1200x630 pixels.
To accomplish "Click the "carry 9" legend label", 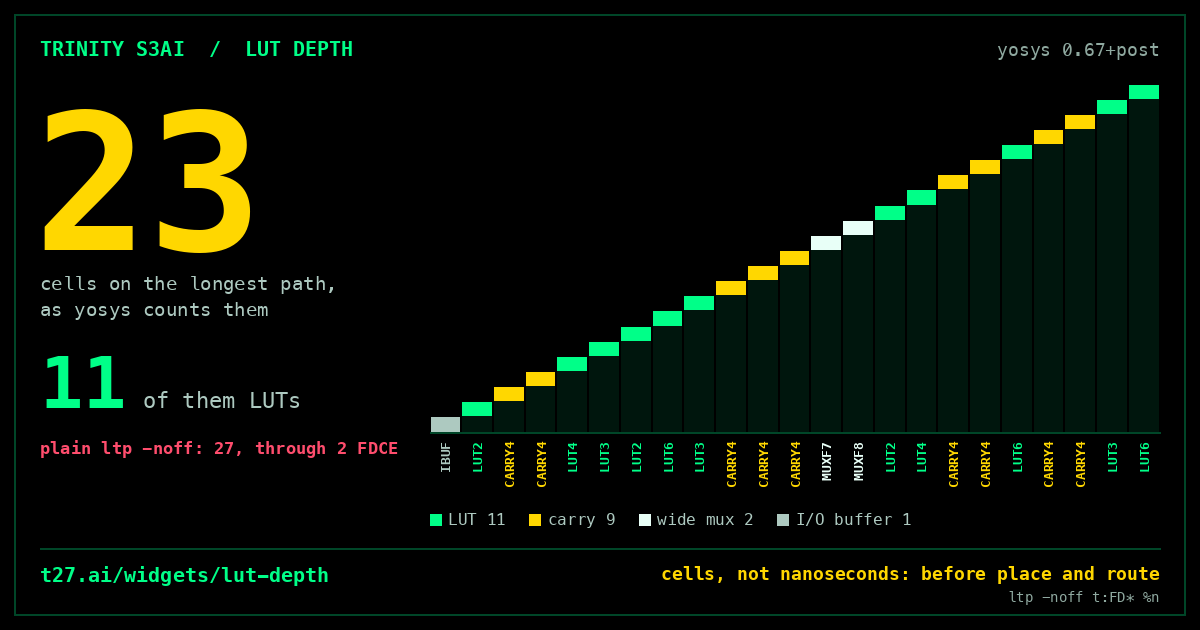I will pos(581,520).
